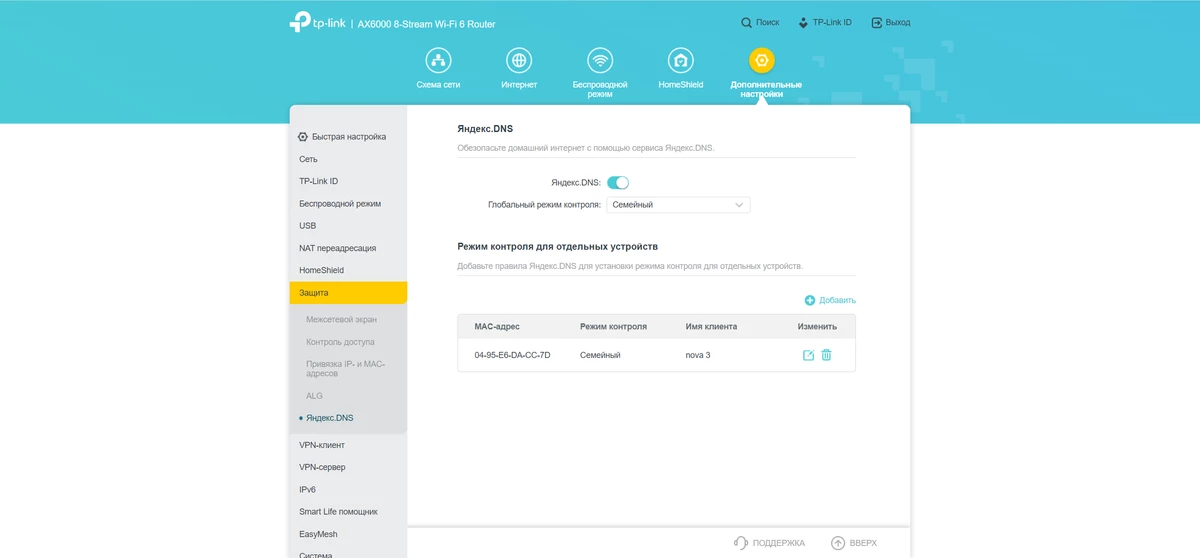This screenshot has width=1200, height=558.
Task: Click the edit icon for nova 3
Action: pos(808,355)
